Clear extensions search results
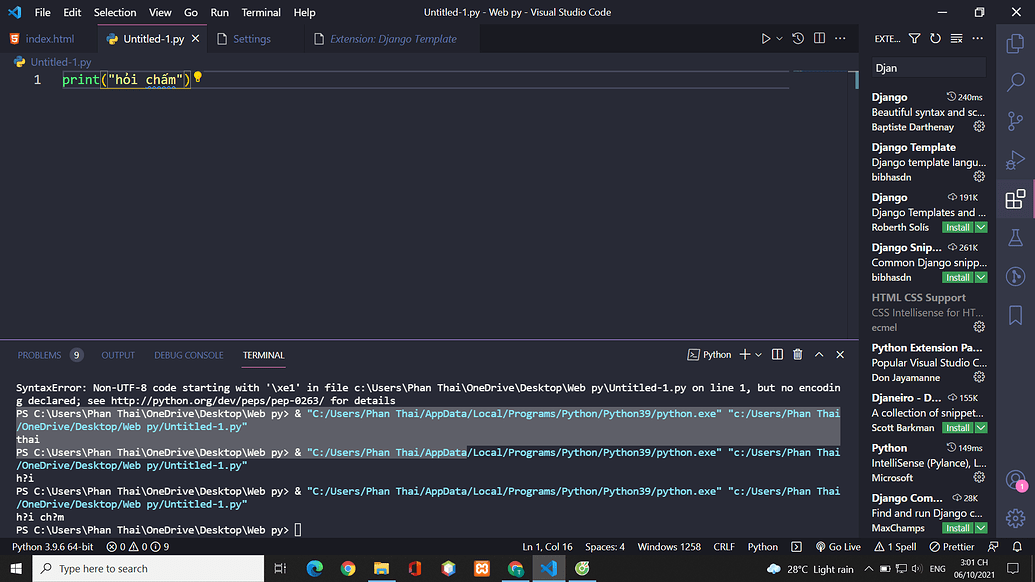1035x582 pixels. pos(956,39)
